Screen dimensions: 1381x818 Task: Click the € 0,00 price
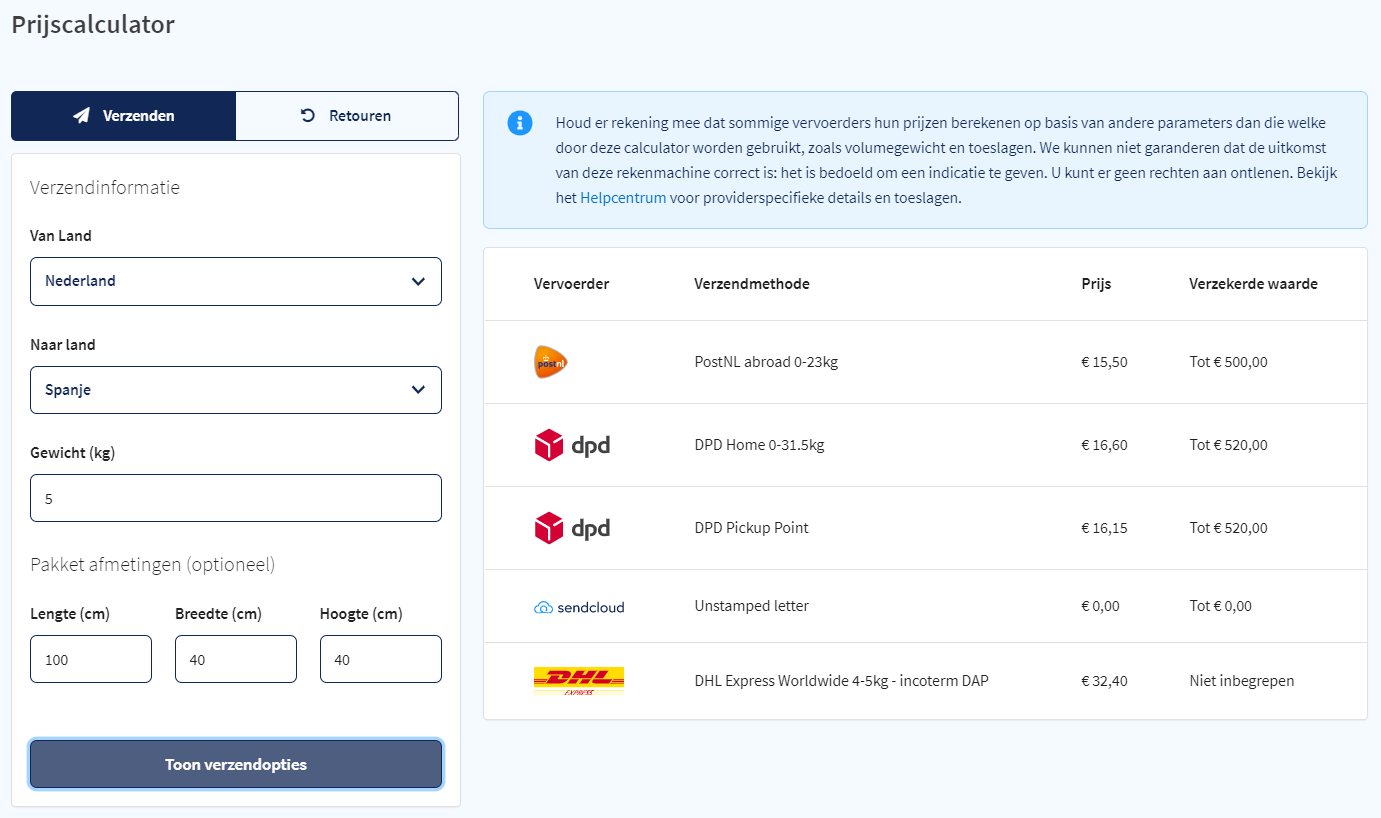pyautogui.click(x=1100, y=606)
